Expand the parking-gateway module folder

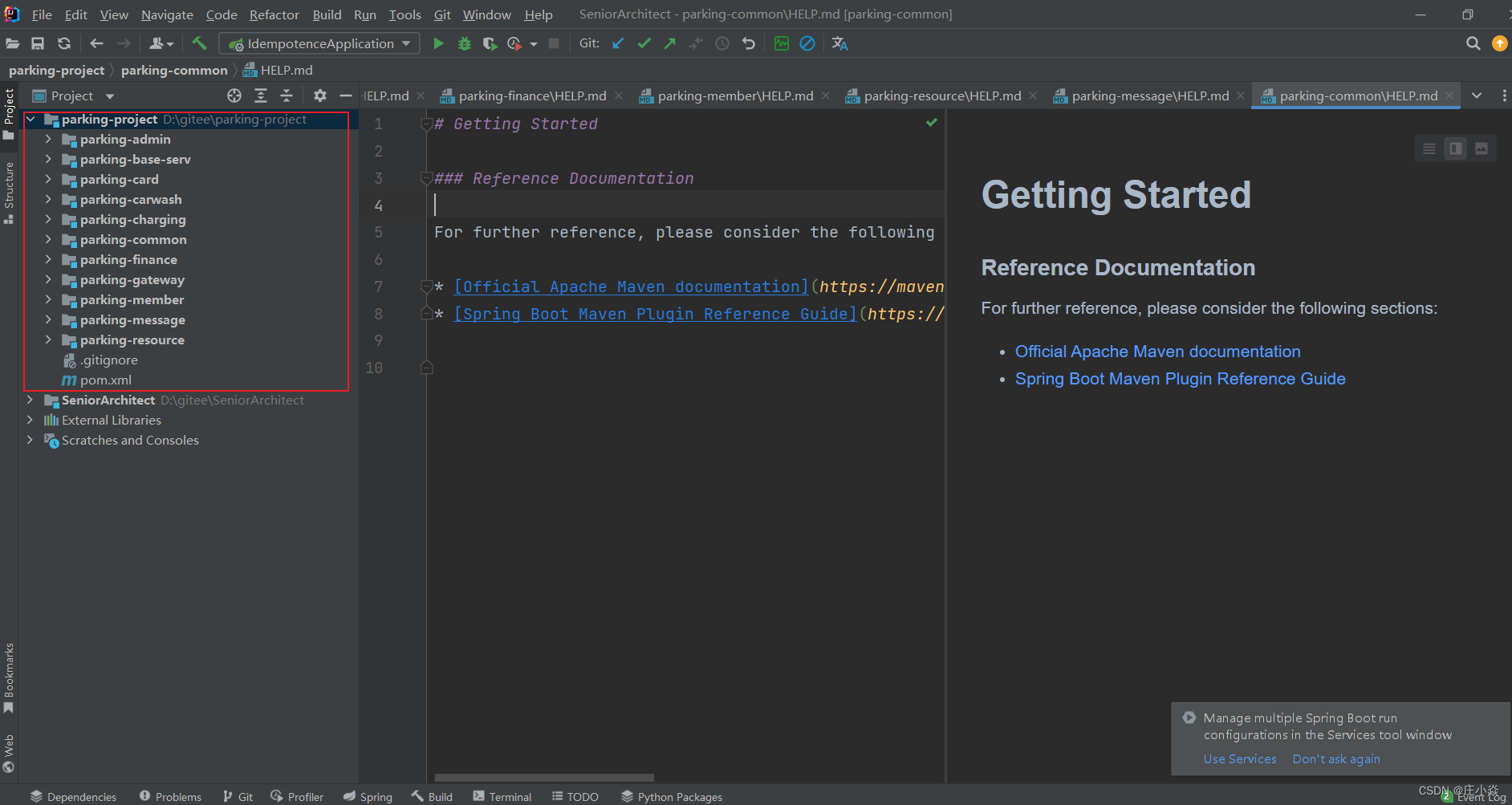click(48, 279)
